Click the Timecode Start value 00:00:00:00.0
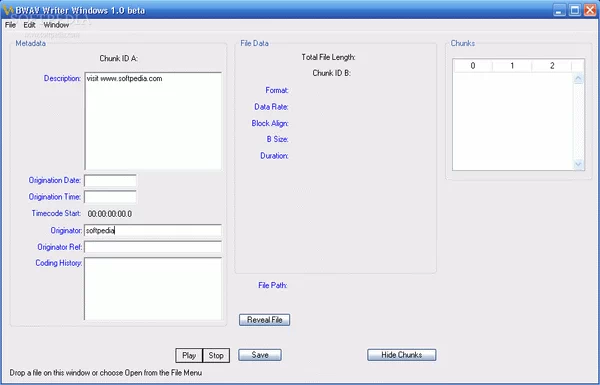This screenshot has width=600, height=385. [x=110, y=214]
